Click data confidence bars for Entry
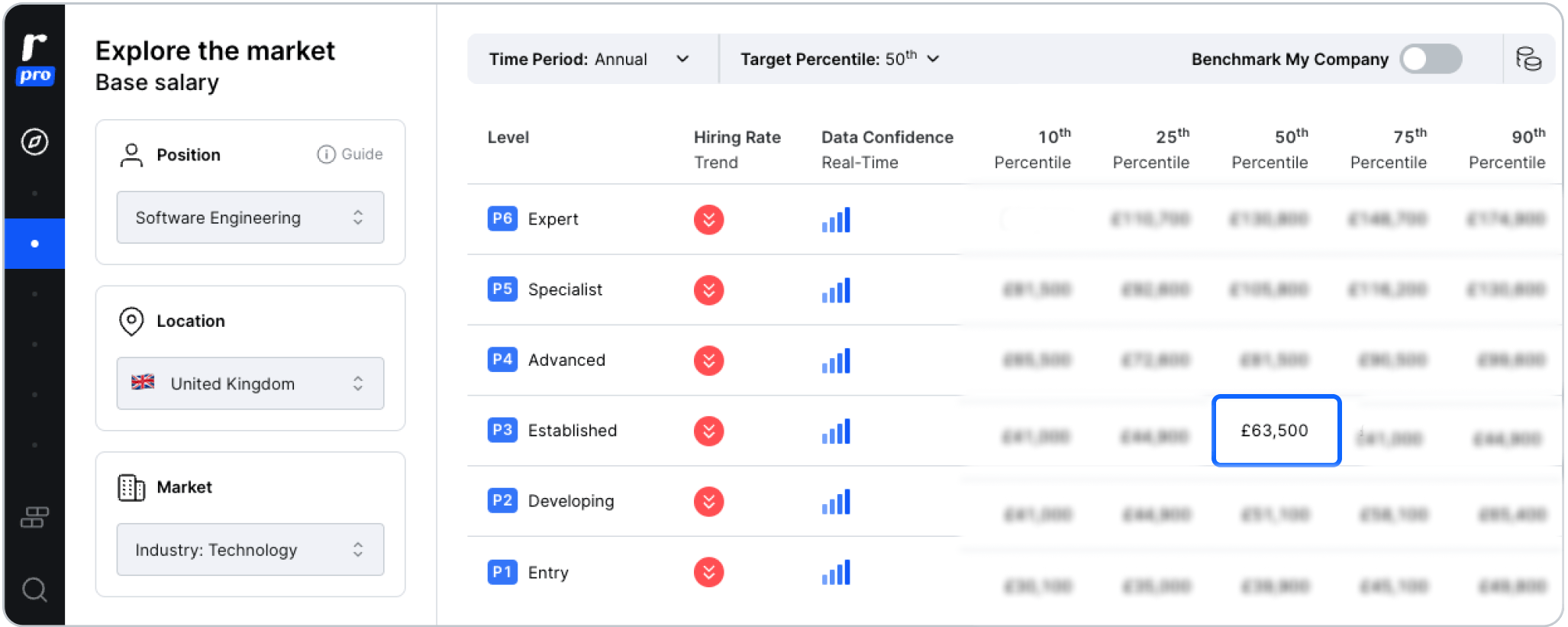The image size is (1568, 627). click(836, 572)
